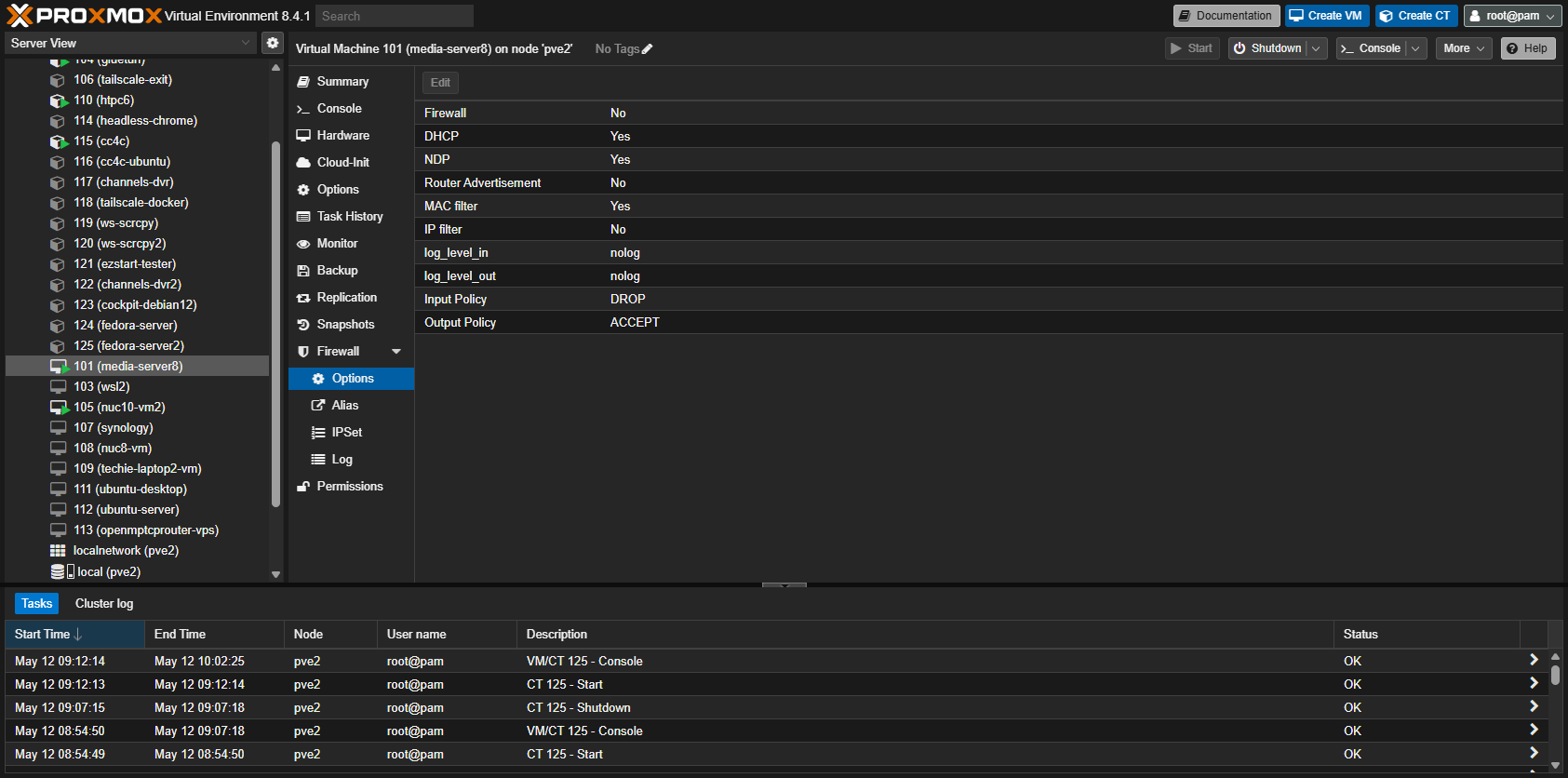Switch to the Cluster log tab
The image size is (1568, 778).
(104, 604)
